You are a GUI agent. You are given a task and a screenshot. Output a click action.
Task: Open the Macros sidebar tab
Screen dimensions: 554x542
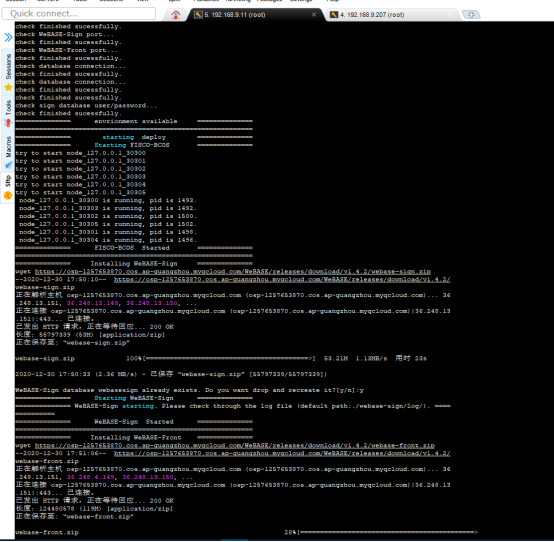point(8,153)
